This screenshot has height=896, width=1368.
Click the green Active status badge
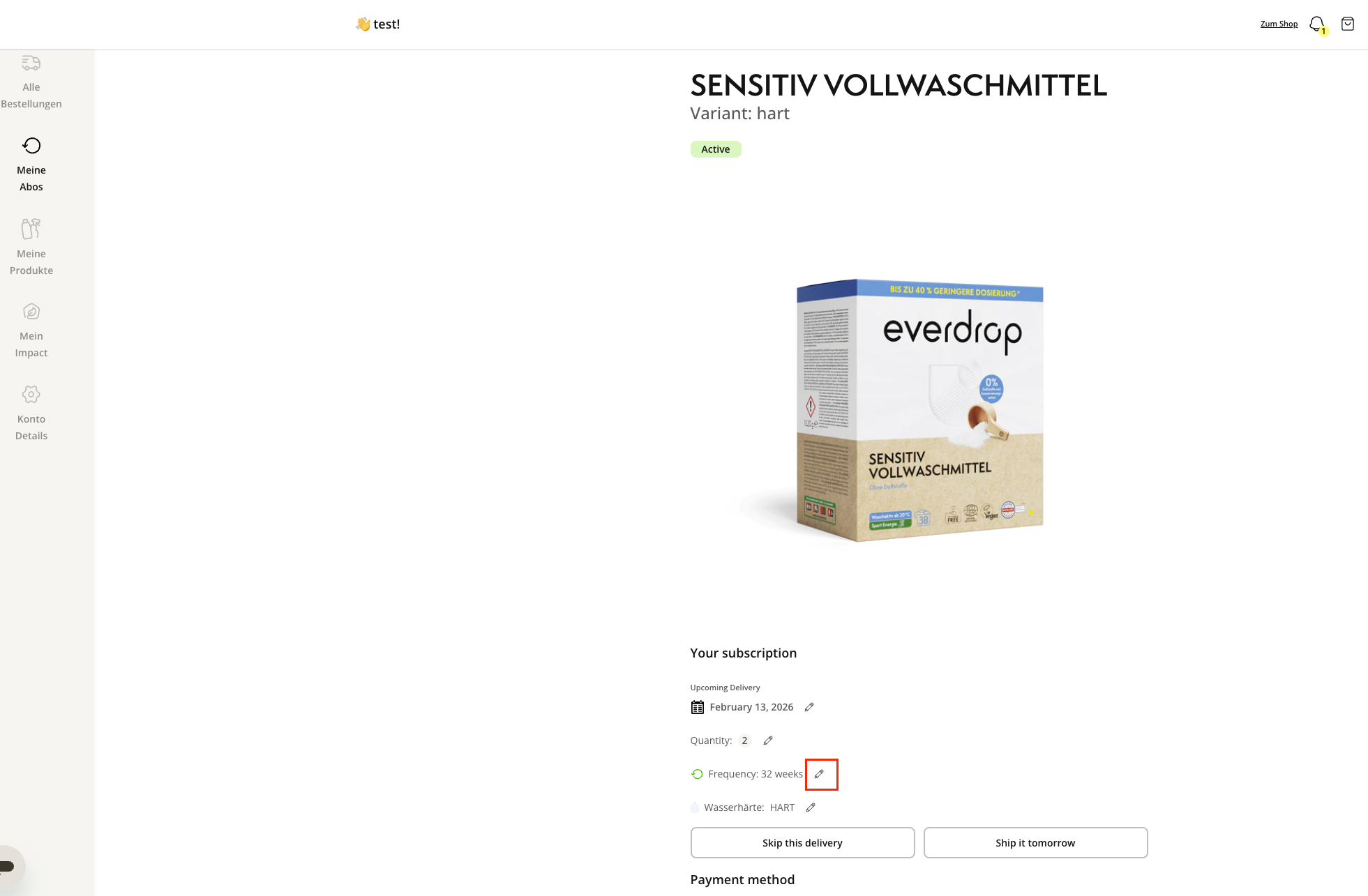[x=716, y=149]
